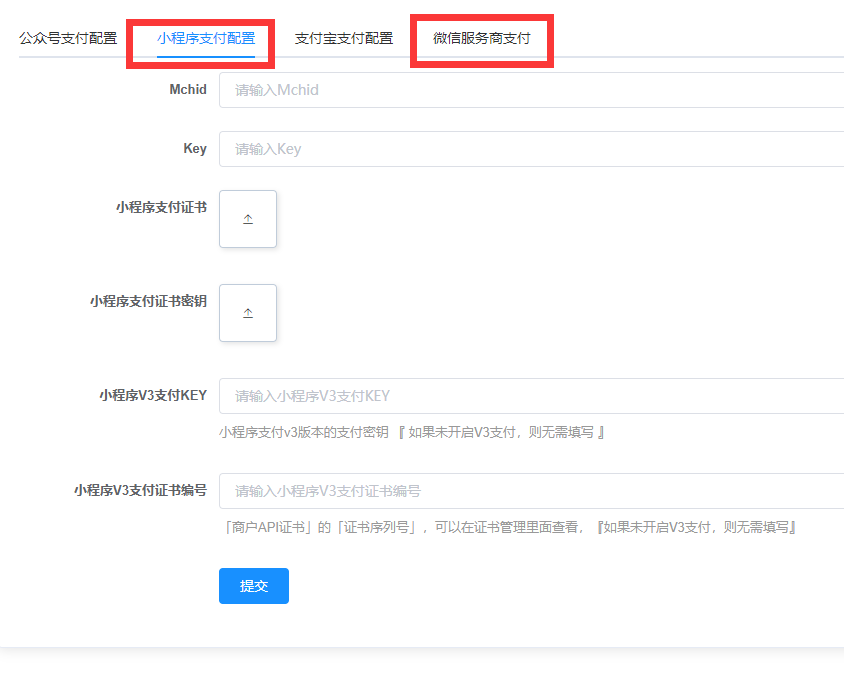The height and width of the screenshot is (699, 844).
Task: Focus the 小程序V3支付KEY input
Action: point(531,396)
